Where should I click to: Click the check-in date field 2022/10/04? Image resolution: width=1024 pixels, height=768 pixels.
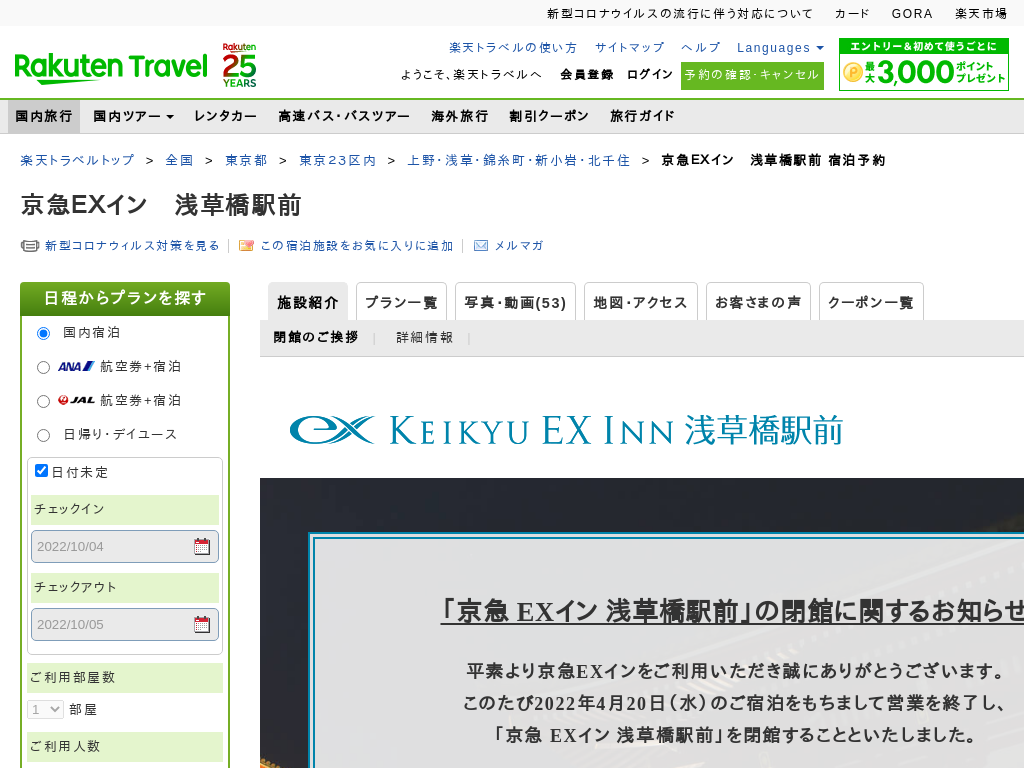[125, 547]
